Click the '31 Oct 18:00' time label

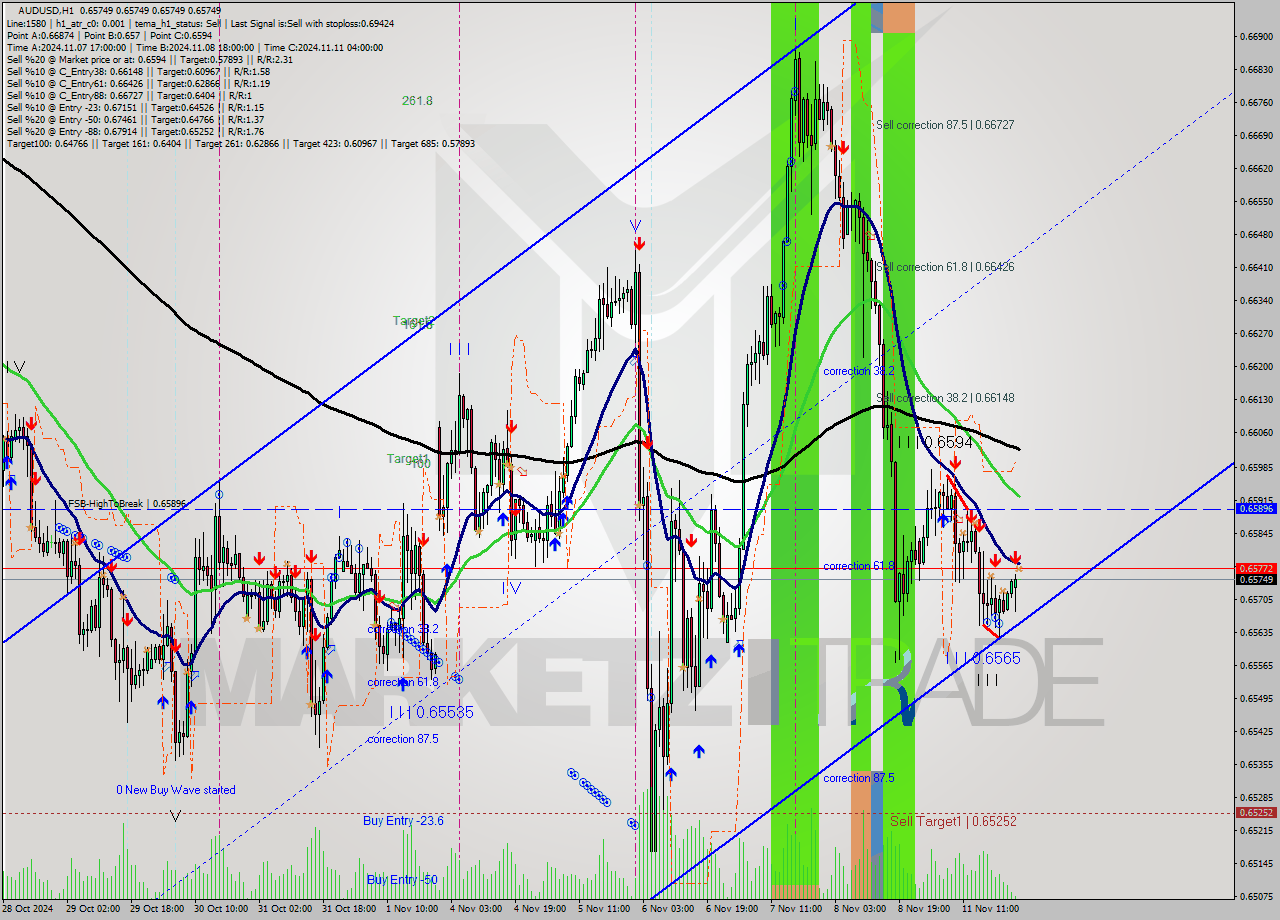(348, 909)
